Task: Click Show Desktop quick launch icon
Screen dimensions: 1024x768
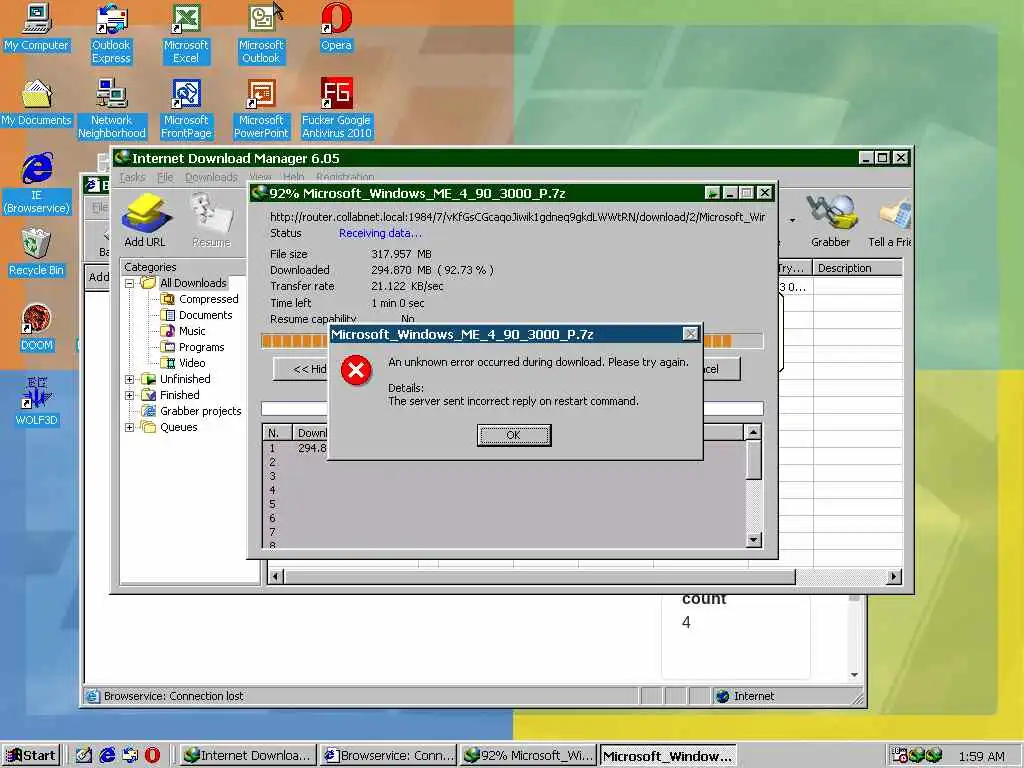Action: [x=84, y=756]
